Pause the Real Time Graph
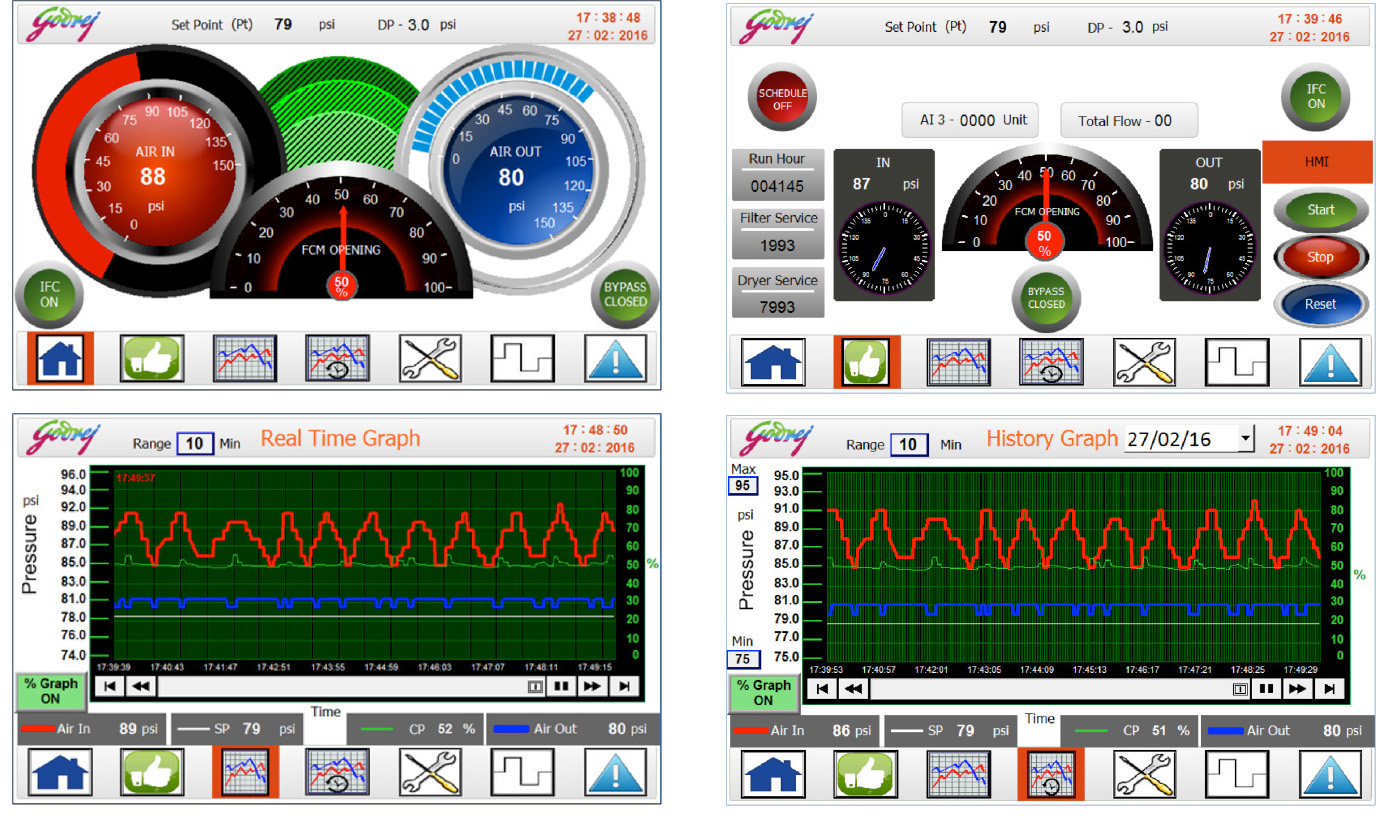 [x=562, y=686]
